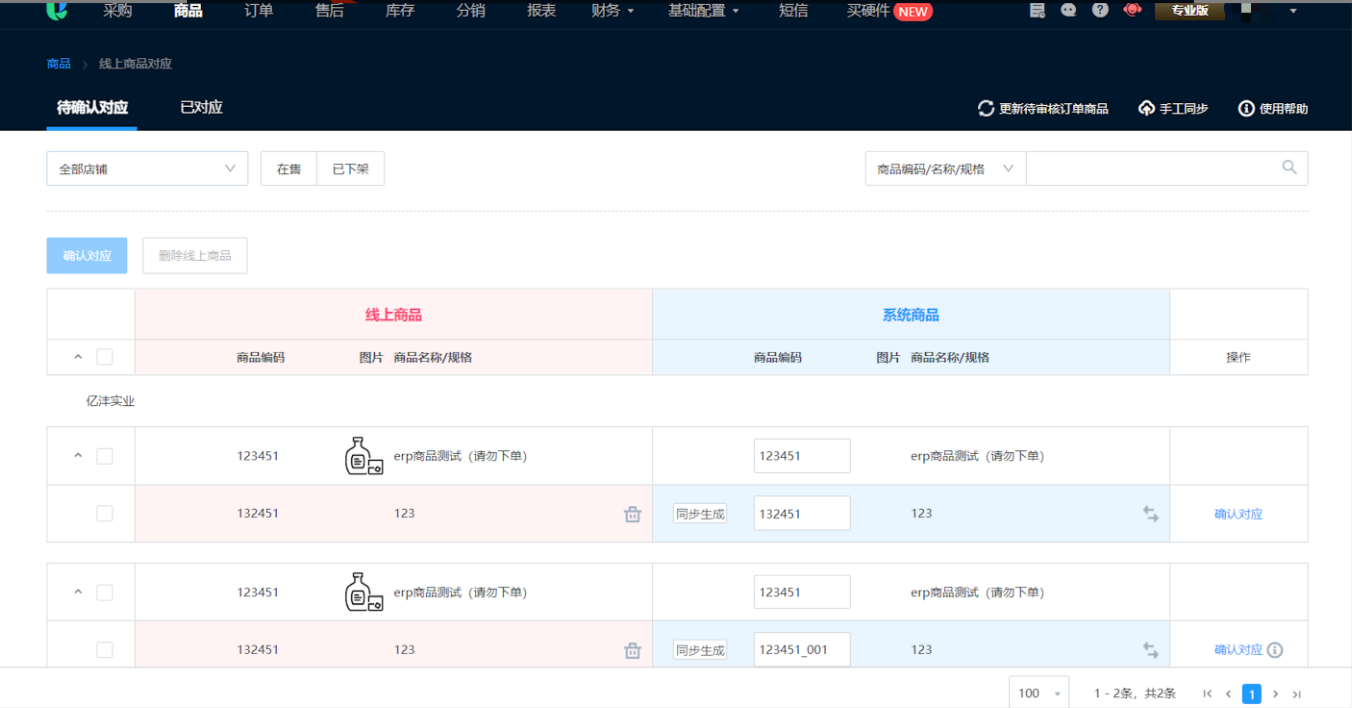Open the 订单 menu in the top navigation
This screenshot has width=1352, height=708.
258,11
